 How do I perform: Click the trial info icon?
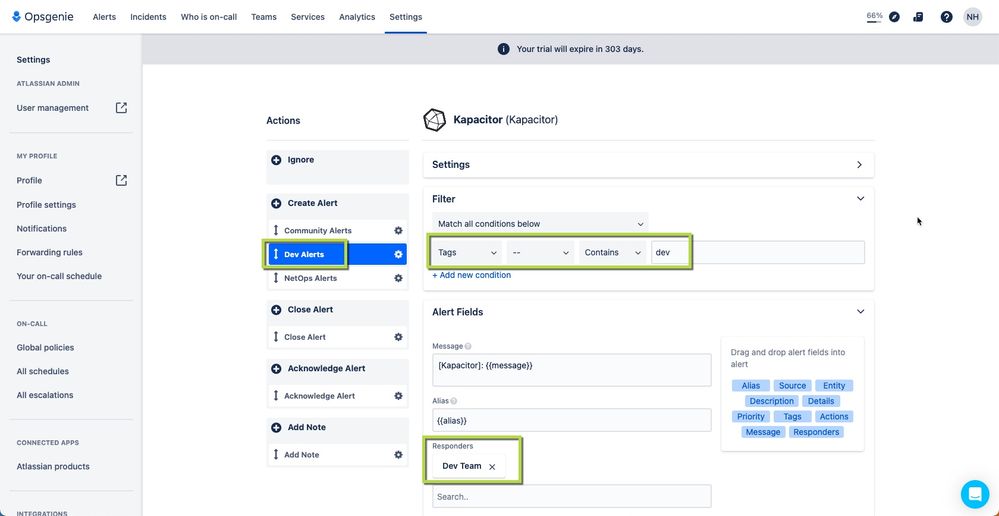point(503,49)
